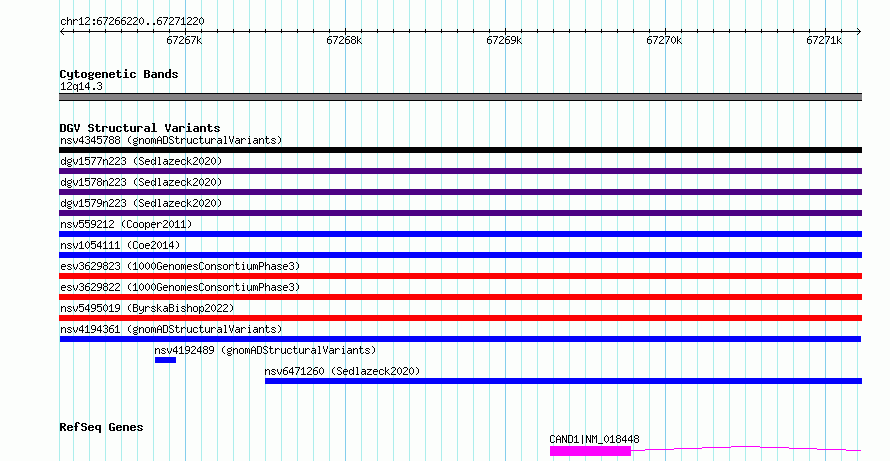Click the 67269k ruler tick label
This screenshot has width=890, height=461.
click(x=504, y=40)
